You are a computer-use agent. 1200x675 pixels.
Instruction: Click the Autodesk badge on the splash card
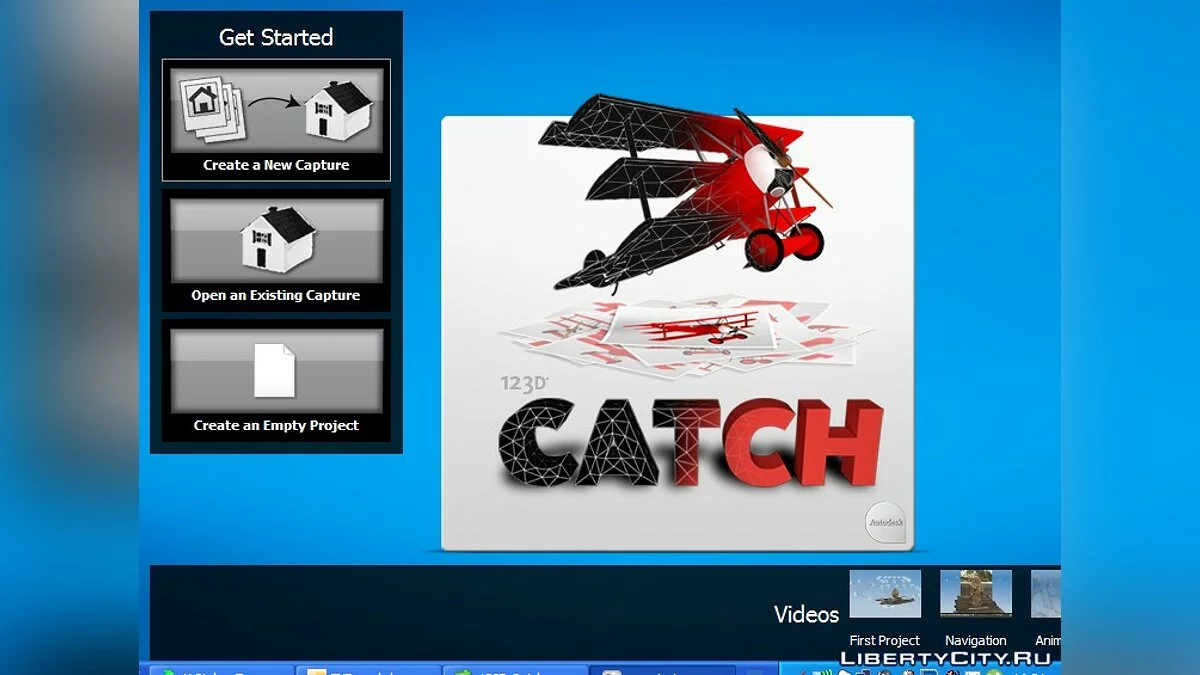885,521
